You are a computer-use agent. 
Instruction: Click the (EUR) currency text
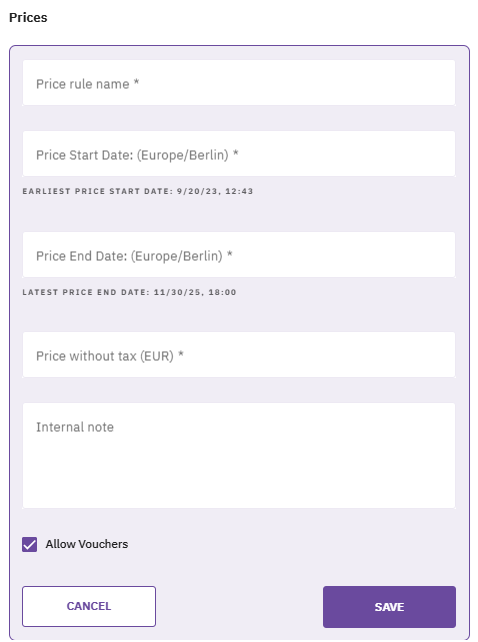pyautogui.click(x=157, y=356)
